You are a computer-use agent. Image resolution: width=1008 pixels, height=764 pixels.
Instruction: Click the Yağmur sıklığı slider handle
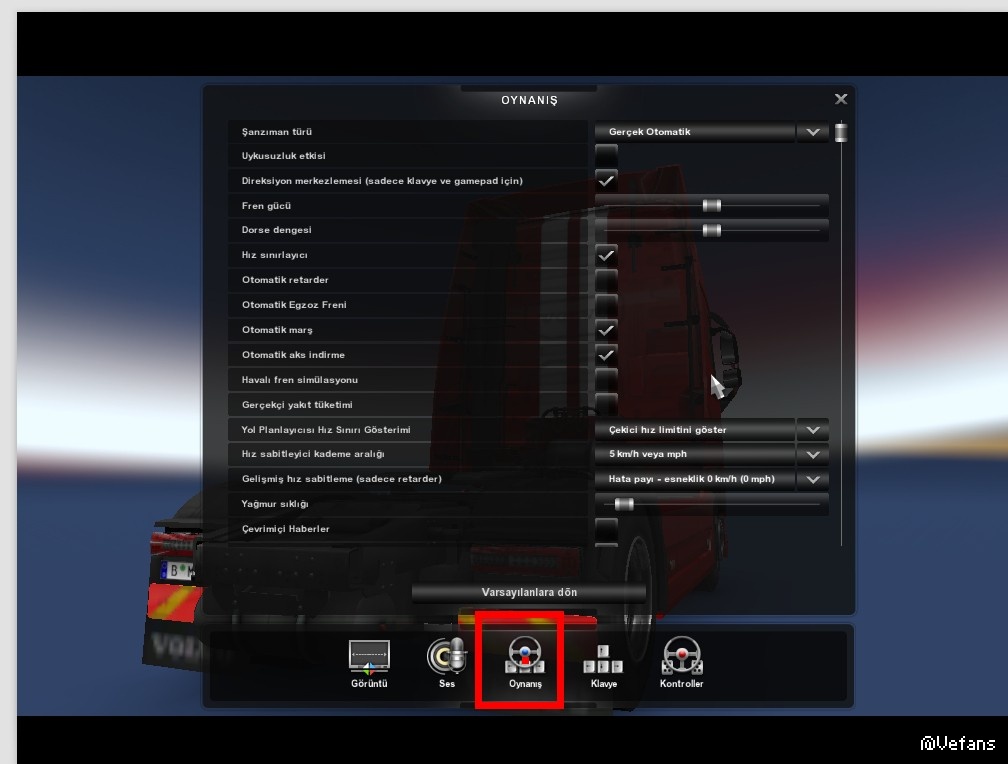[624, 504]
